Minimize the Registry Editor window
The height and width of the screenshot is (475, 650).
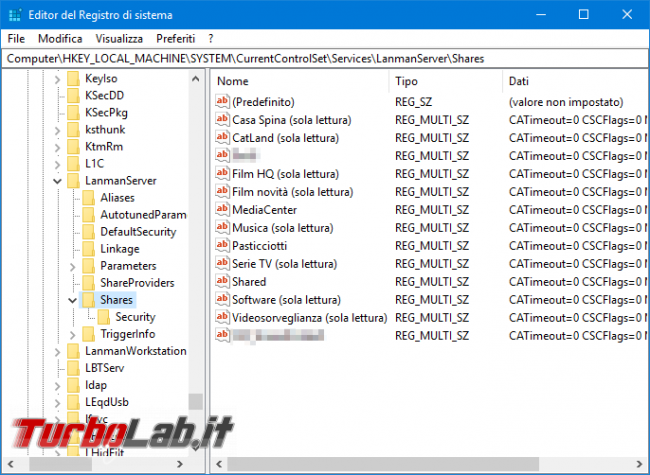(x=541, y=15)
